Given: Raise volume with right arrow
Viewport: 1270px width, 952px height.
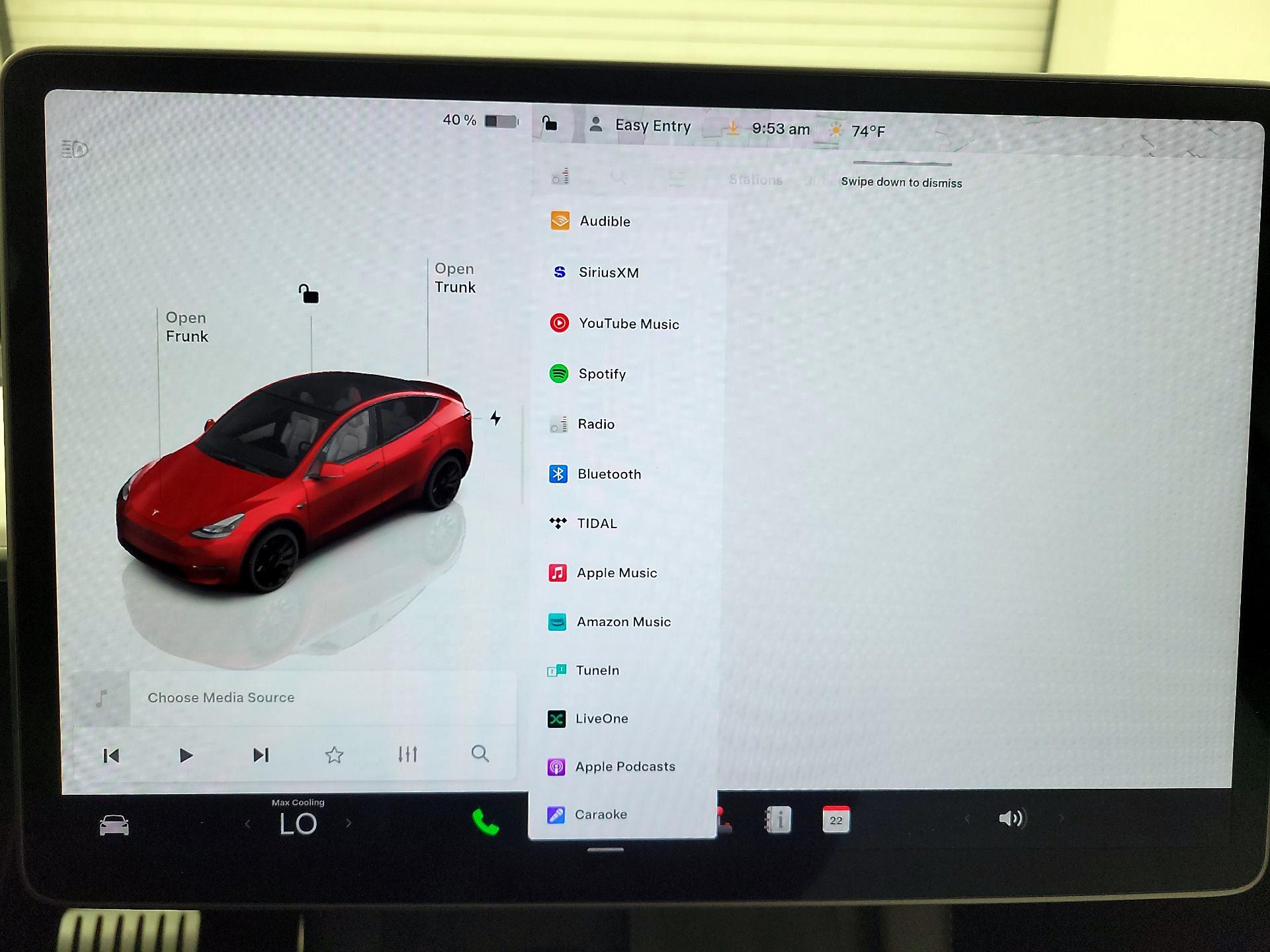Looking at the screenshot, I should click(x=1062, y=818).
